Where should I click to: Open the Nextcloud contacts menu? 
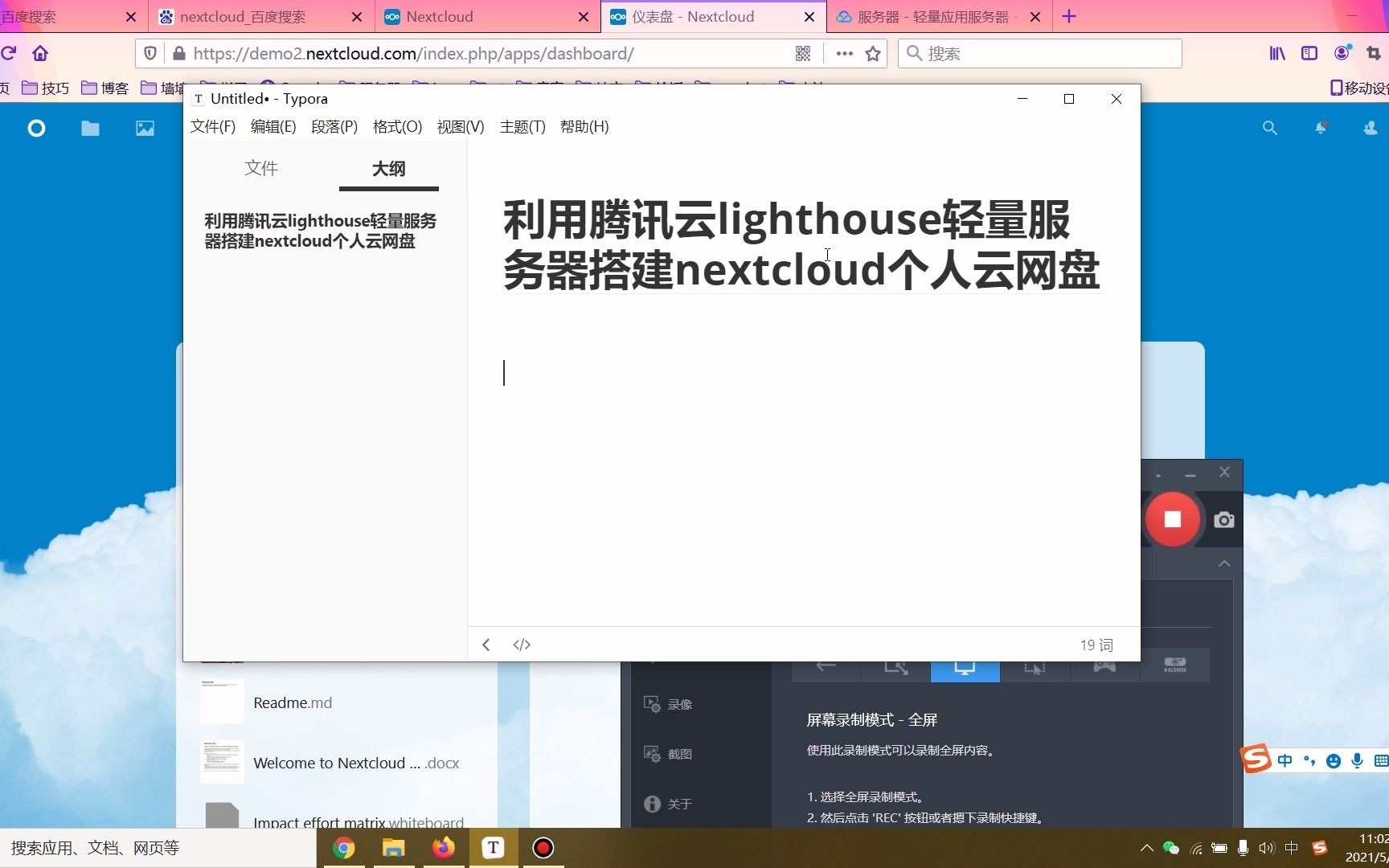pyautogui.click(x=1371, y=128)
